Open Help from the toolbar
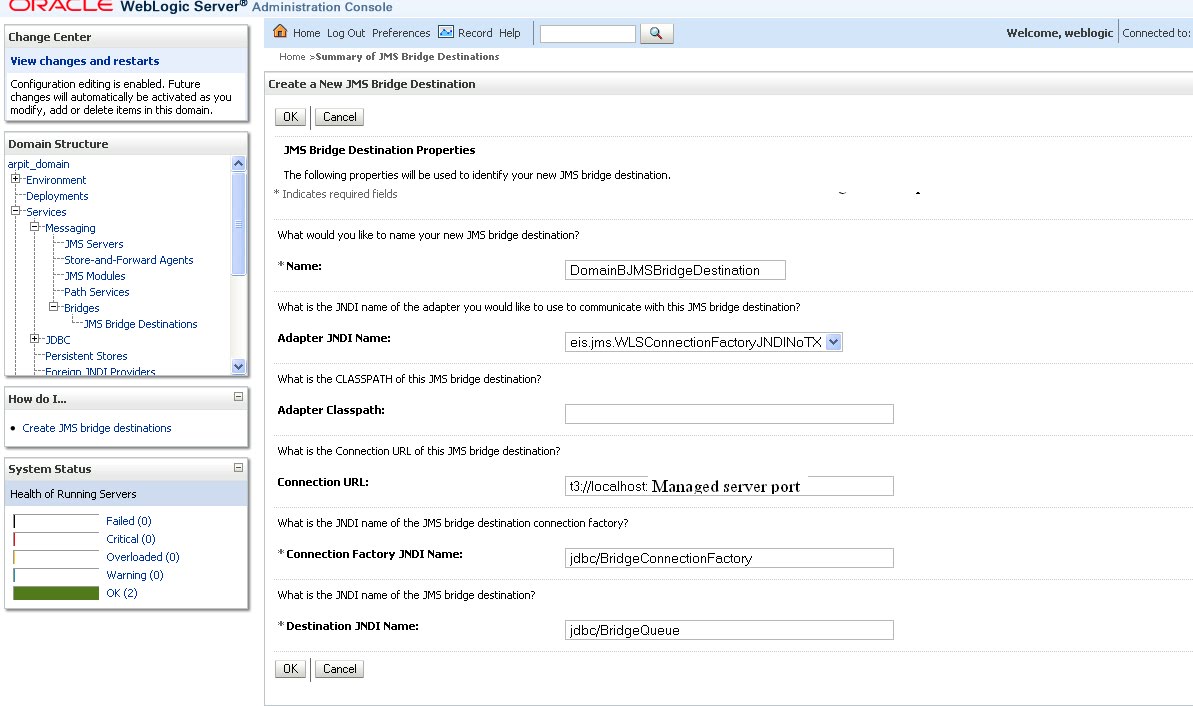This screenshot has height=706, width=1193. [510, 33]
